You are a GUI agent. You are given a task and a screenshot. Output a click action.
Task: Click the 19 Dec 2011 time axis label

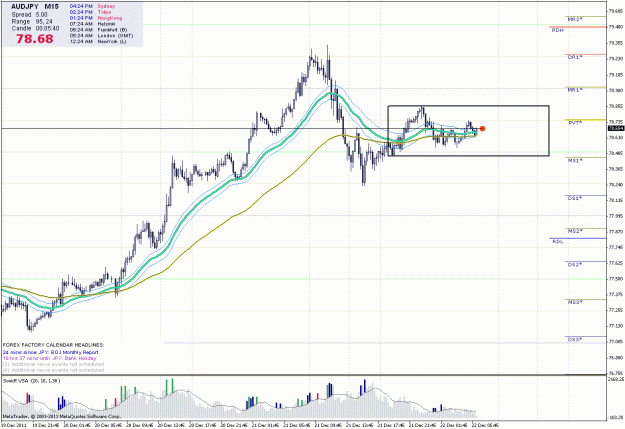coord(14,425)
